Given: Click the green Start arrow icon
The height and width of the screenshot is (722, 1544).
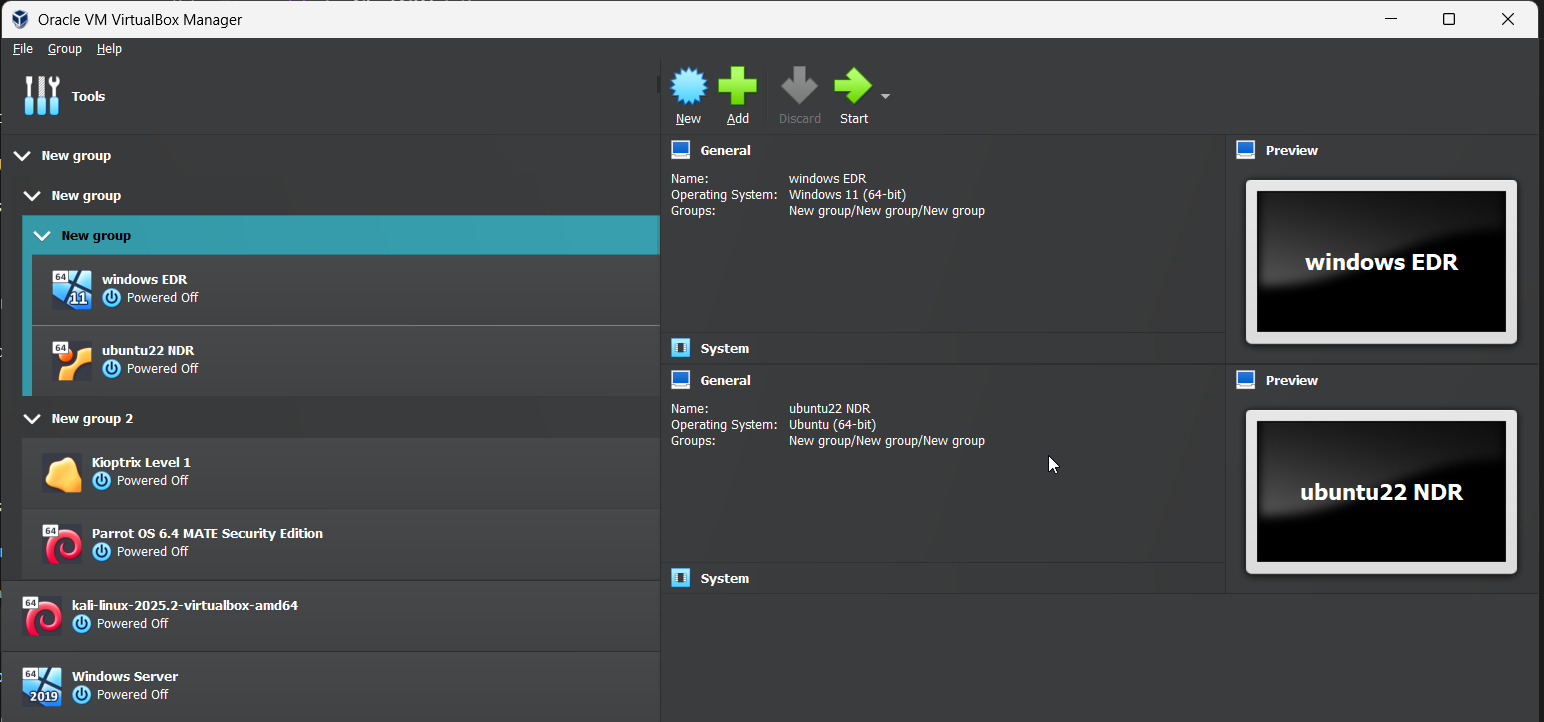Looking at the screenshot, I should coord(852,87).
